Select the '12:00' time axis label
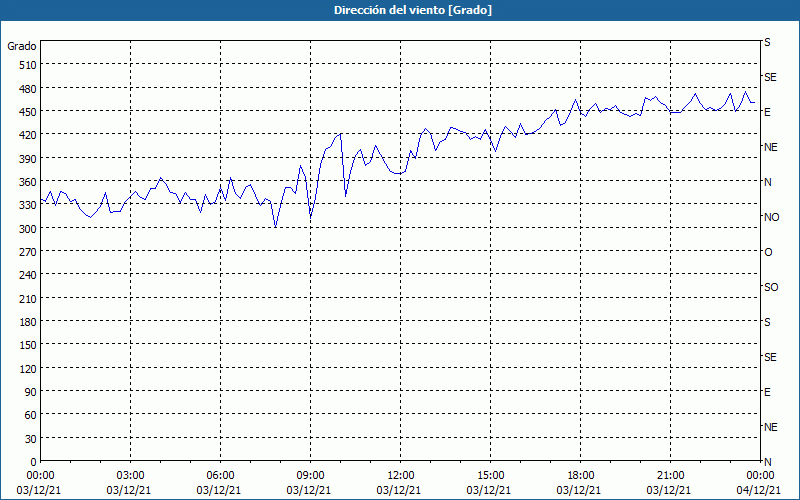This screenshot has width=800, height=500. pos(399,476)
